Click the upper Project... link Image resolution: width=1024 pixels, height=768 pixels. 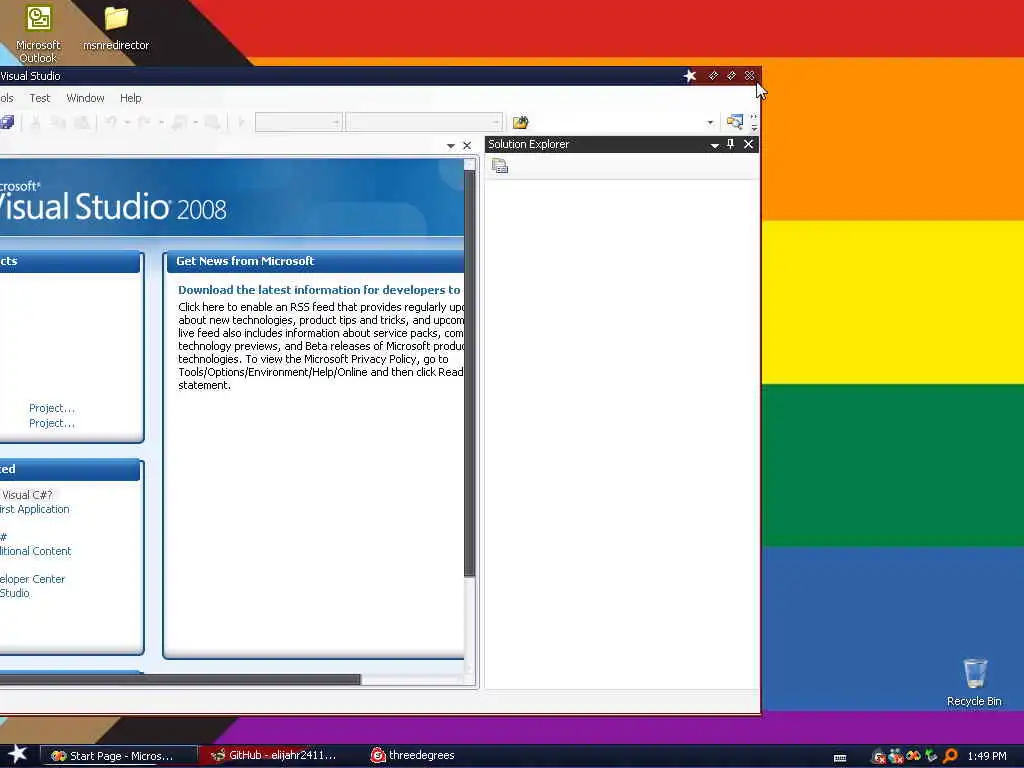click(x=52, y=408)
